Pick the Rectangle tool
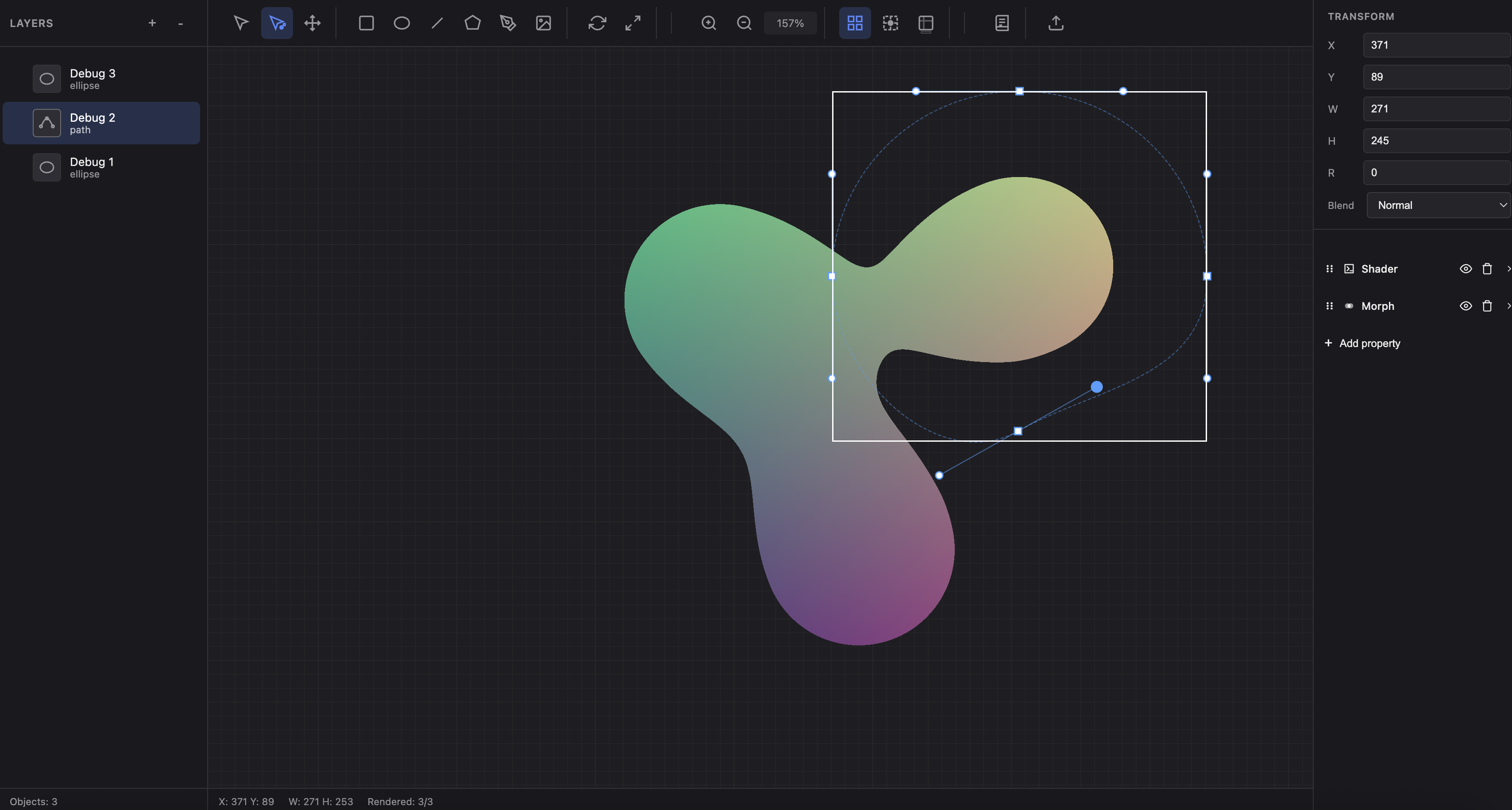 click(366, 23)
